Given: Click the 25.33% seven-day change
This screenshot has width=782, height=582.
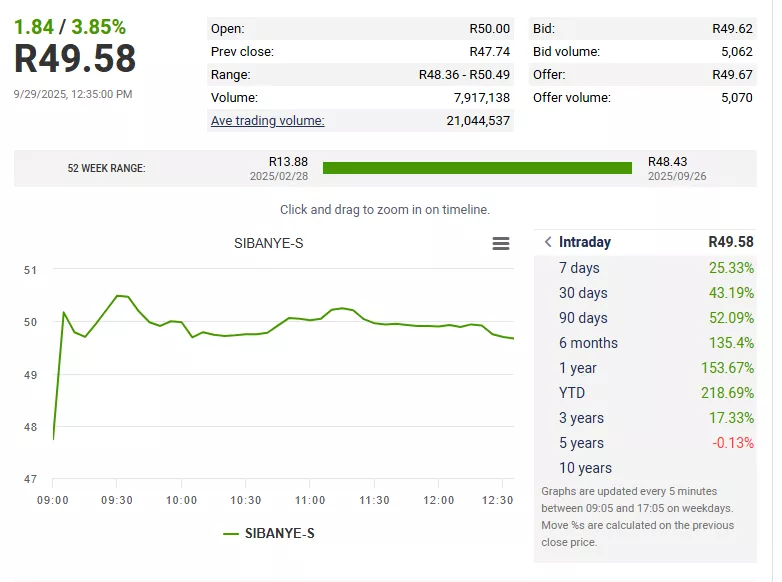Looking at the screenshot, I should click(x=731, y=268).
